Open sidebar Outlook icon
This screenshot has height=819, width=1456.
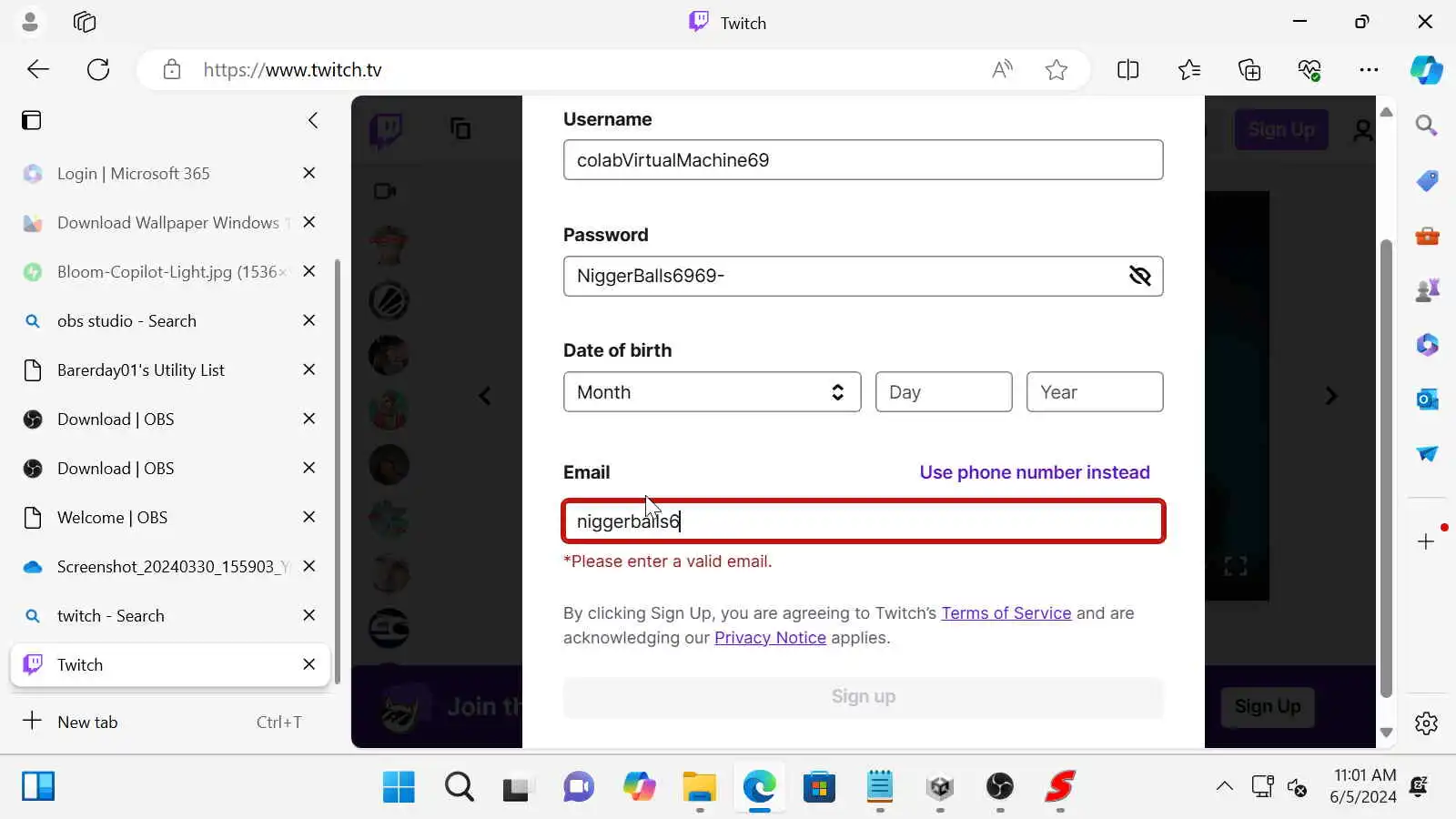pyautogui.click(x=1426, y=399)
